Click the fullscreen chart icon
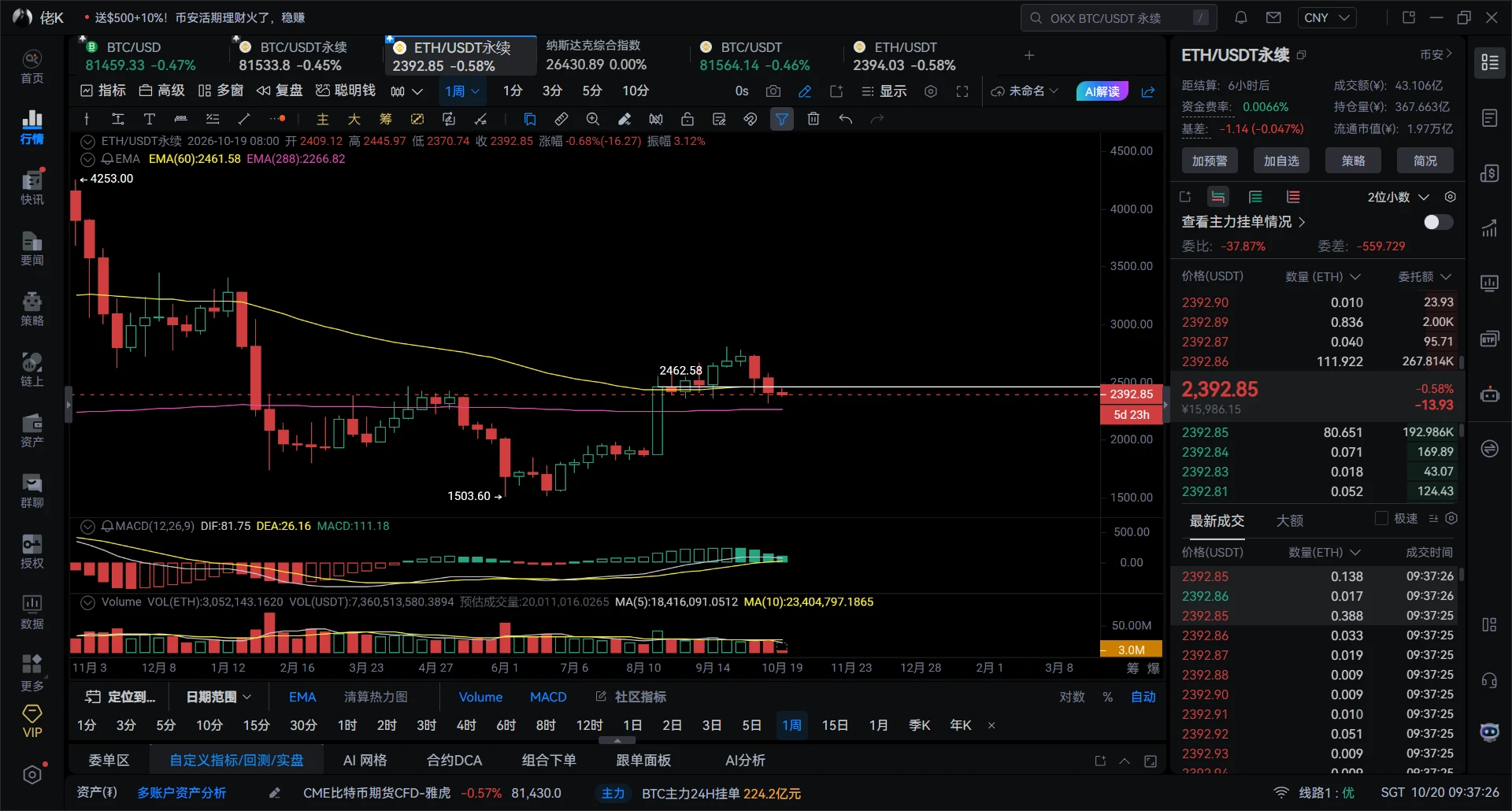The height and width of the screenshot is (811, 1512). pyautogui.click(x=962, y=91)
